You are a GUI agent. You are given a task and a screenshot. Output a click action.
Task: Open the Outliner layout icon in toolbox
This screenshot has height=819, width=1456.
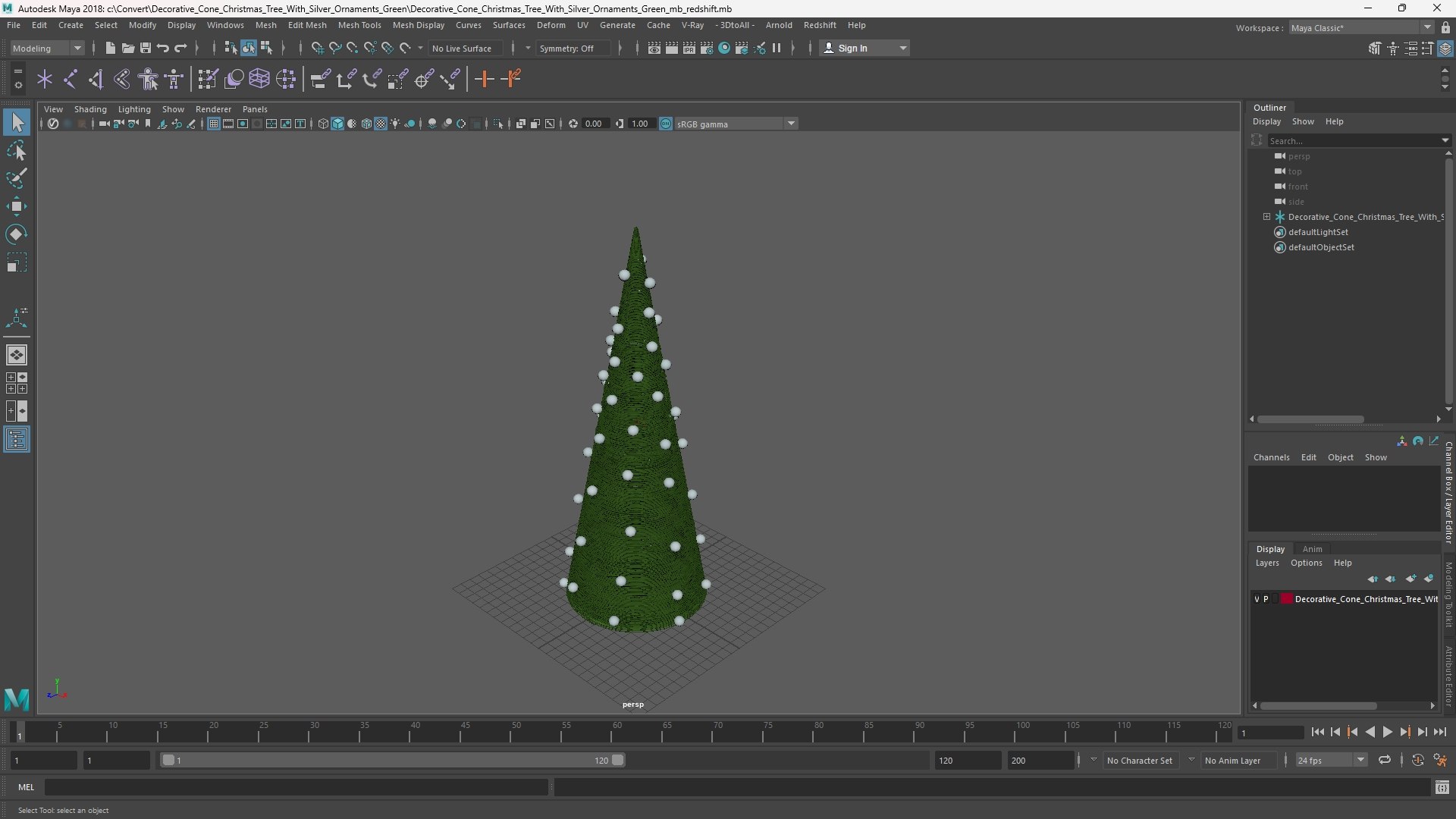(17, 440)
